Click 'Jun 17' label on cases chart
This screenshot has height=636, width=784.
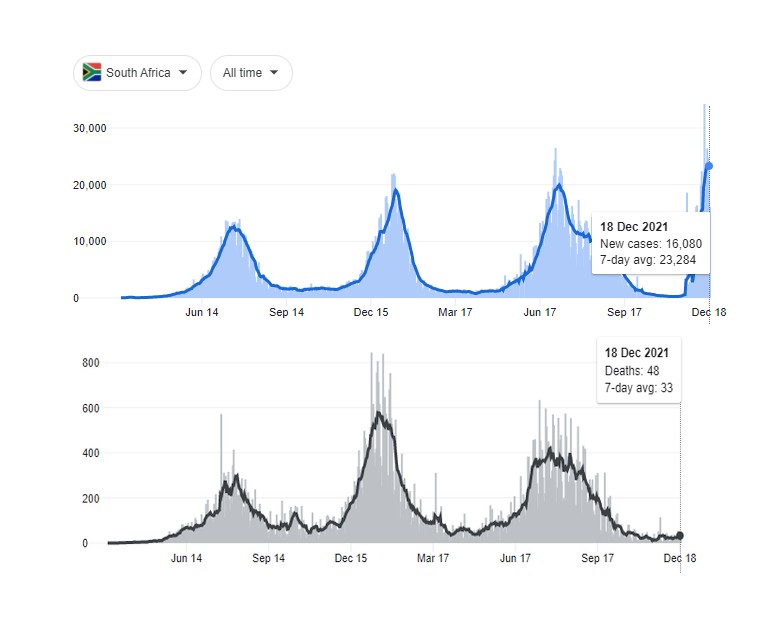coord(540,312)
